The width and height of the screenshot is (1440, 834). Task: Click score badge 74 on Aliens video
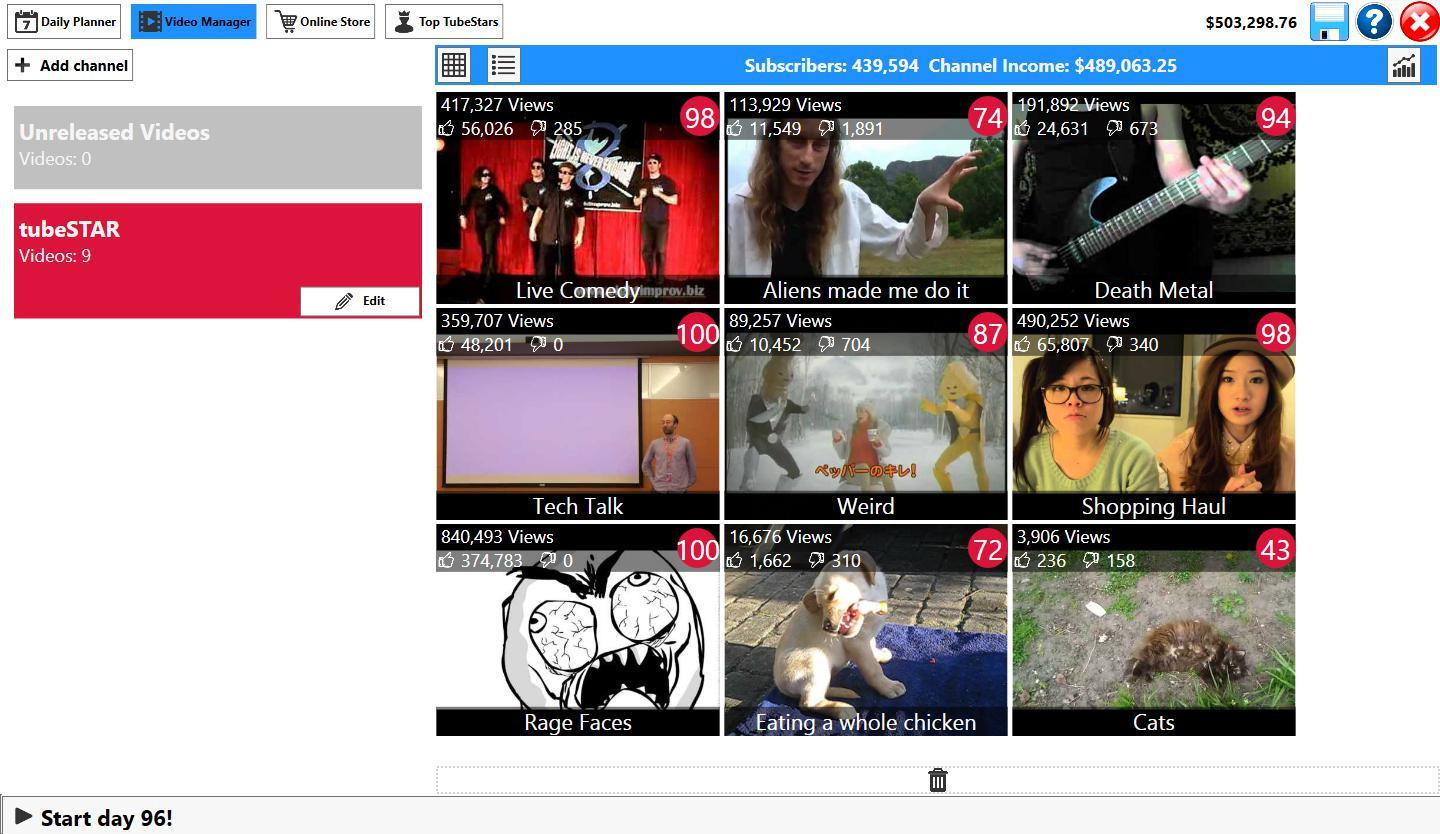pos(987,117)
